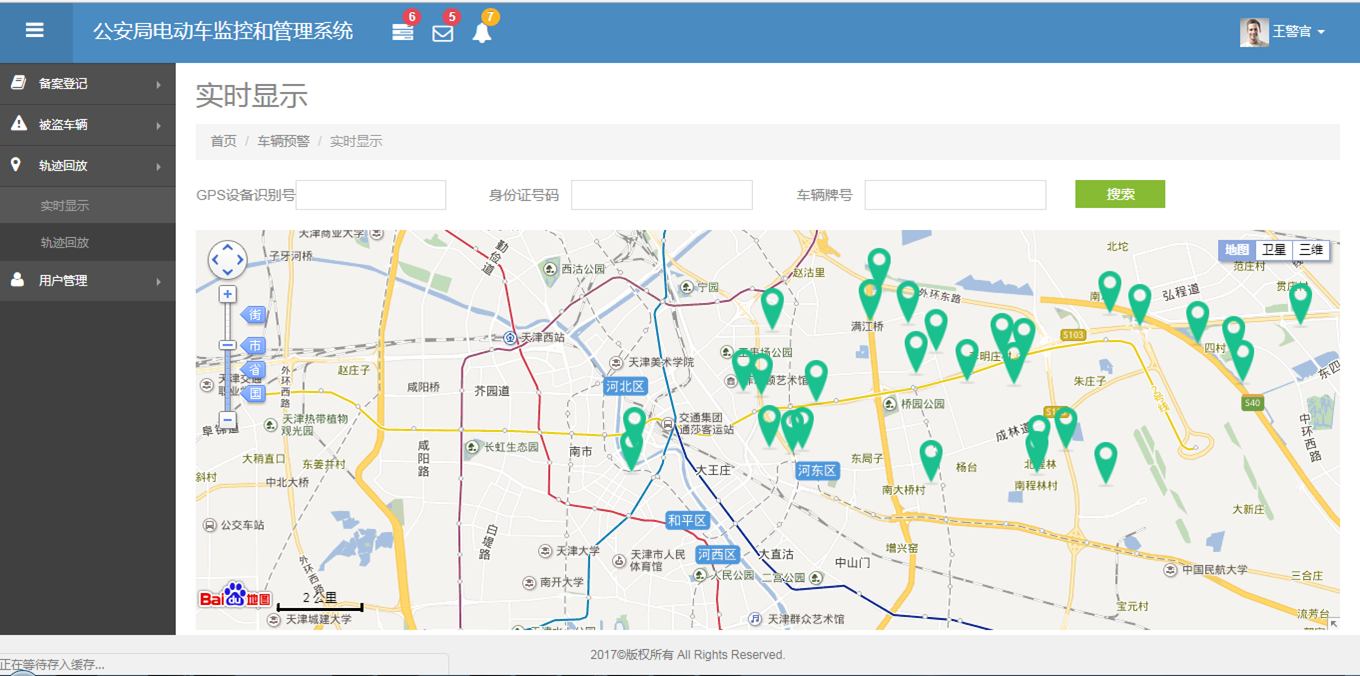Click the 国 country-level zoom marker
This screenshot has height=676, width=1360.
(x=255, y=394)
